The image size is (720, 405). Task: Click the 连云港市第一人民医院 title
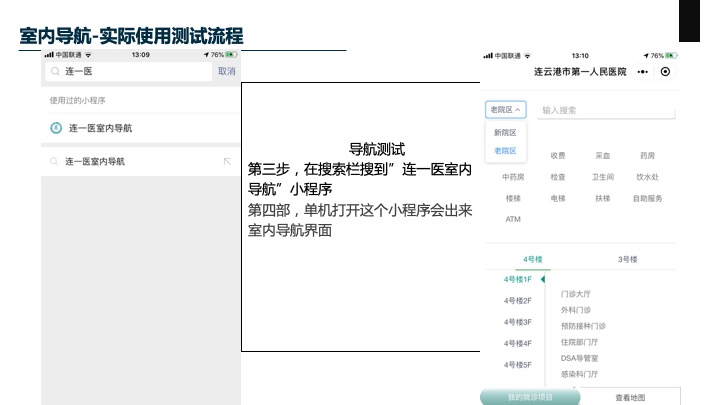tap(580, 72)
